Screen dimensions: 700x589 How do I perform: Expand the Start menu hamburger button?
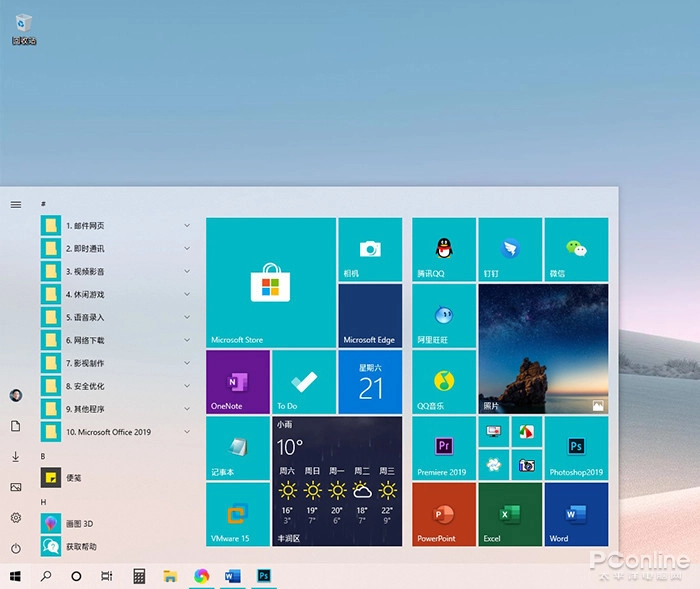point(16,205)
